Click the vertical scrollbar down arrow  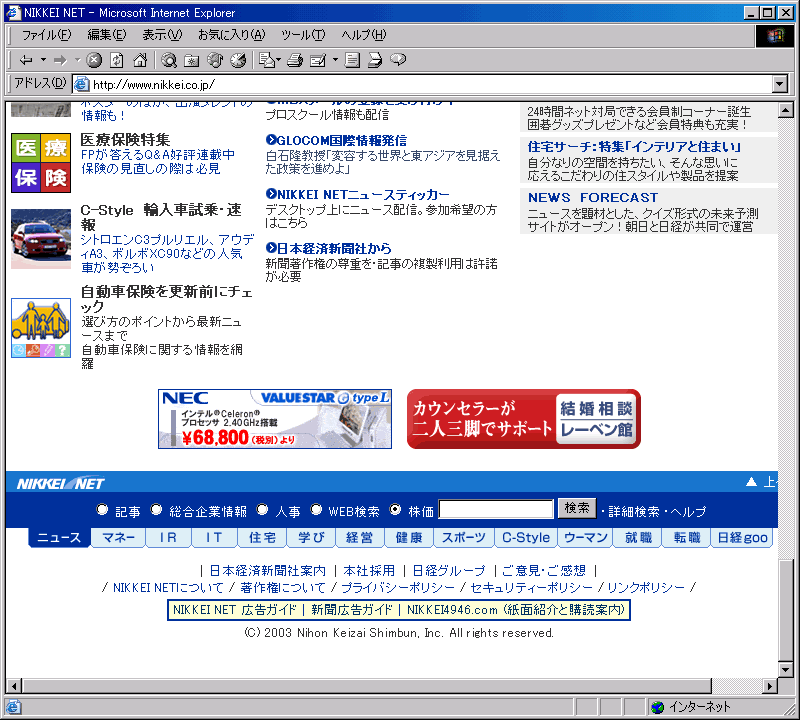(786, 669)
